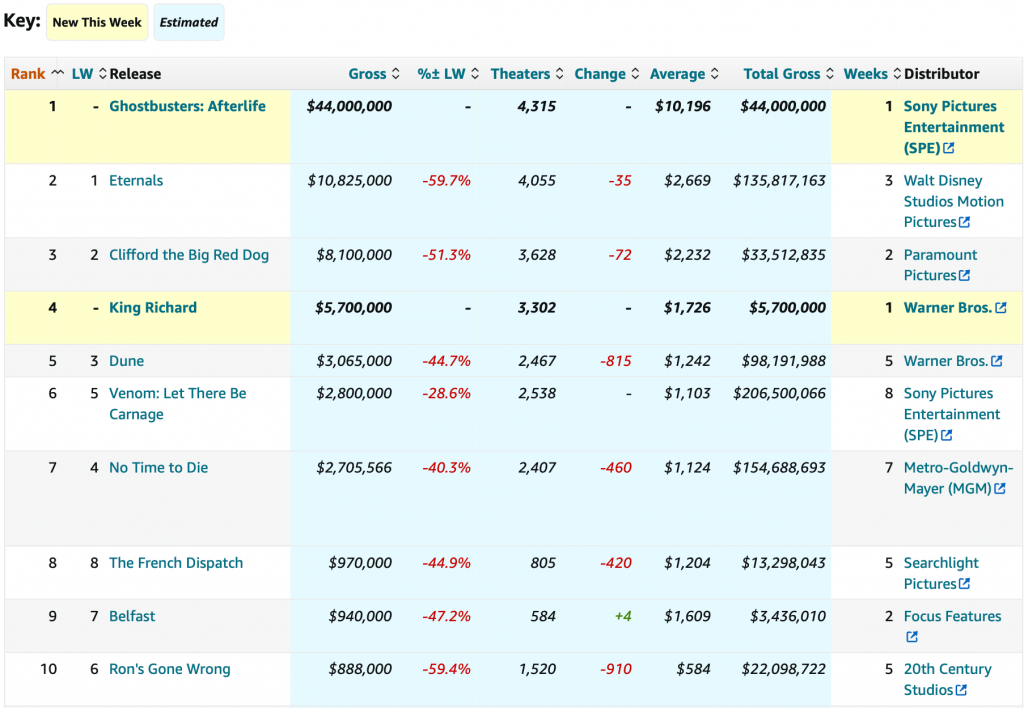The width and height of the screenshot is (1024, 708).
Task: Open Ghostbusters: Afterlife release page
Action: (187, 106)
